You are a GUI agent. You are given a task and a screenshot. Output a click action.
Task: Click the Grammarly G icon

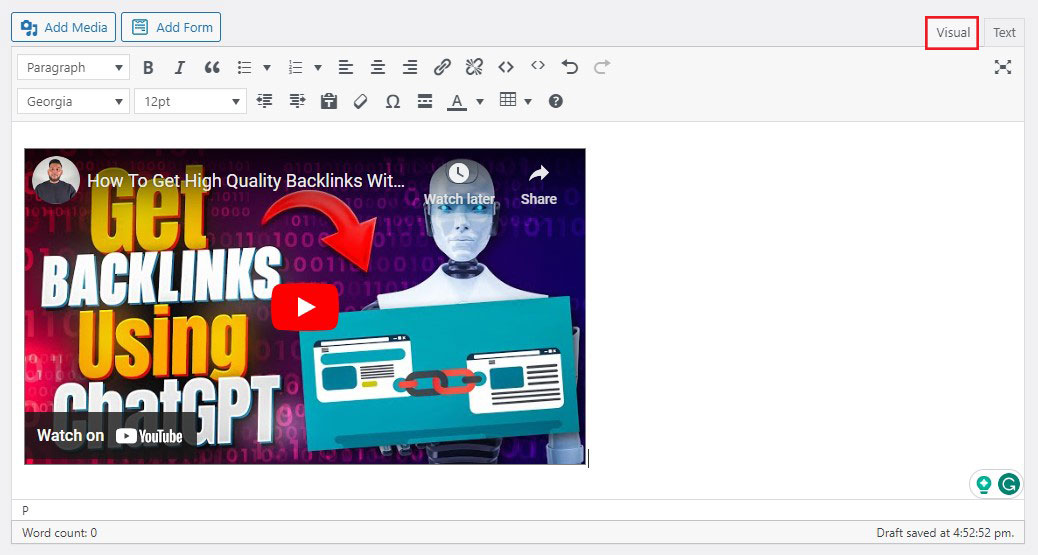click(1009, 485)
